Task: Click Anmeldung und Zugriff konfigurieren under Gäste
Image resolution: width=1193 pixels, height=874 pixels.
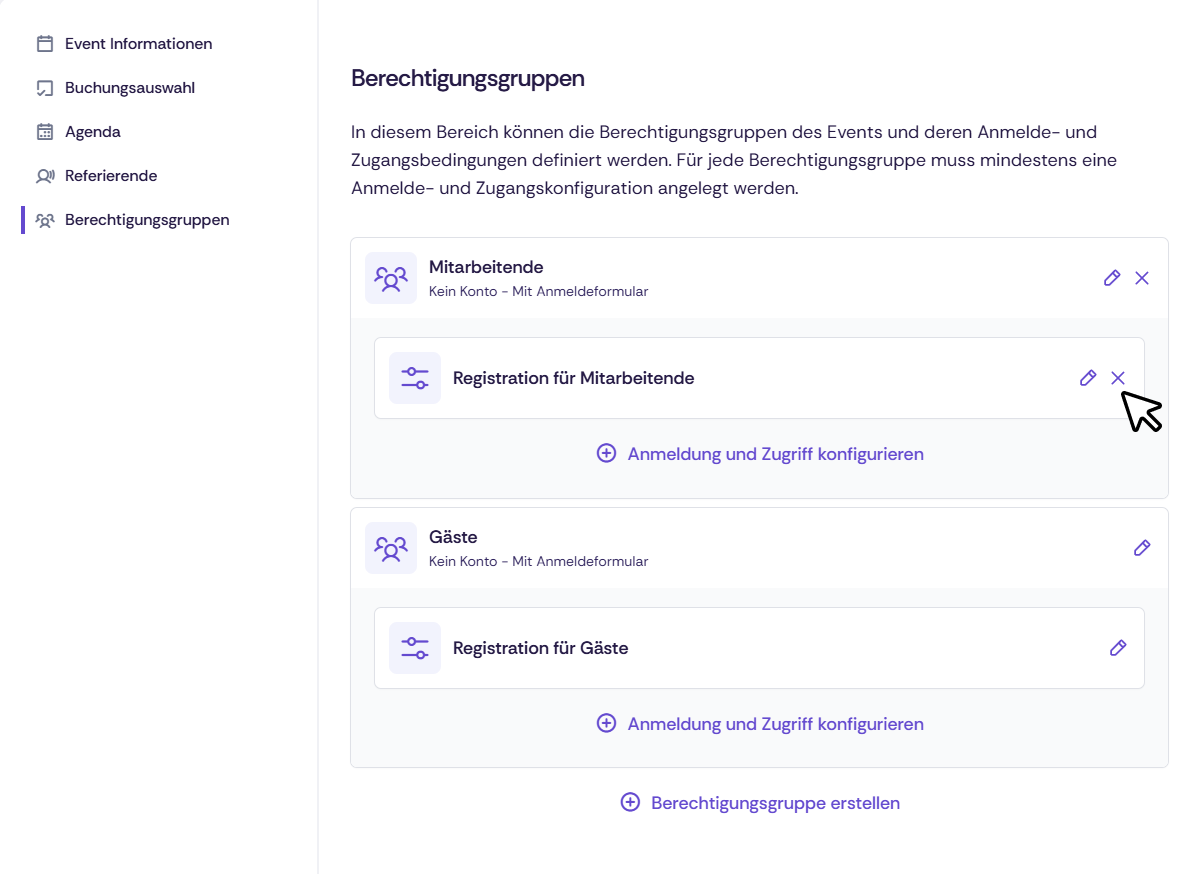Action: coord(775,723)
